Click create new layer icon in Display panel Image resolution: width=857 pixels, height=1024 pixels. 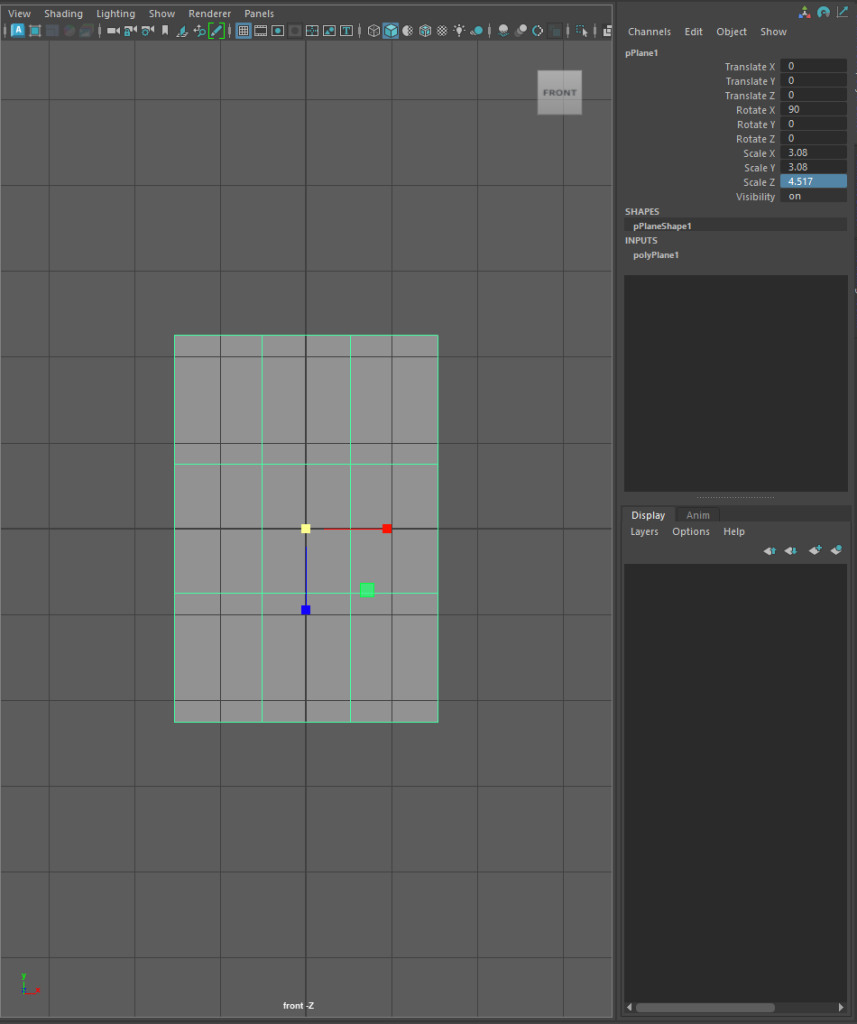[815, 550]
